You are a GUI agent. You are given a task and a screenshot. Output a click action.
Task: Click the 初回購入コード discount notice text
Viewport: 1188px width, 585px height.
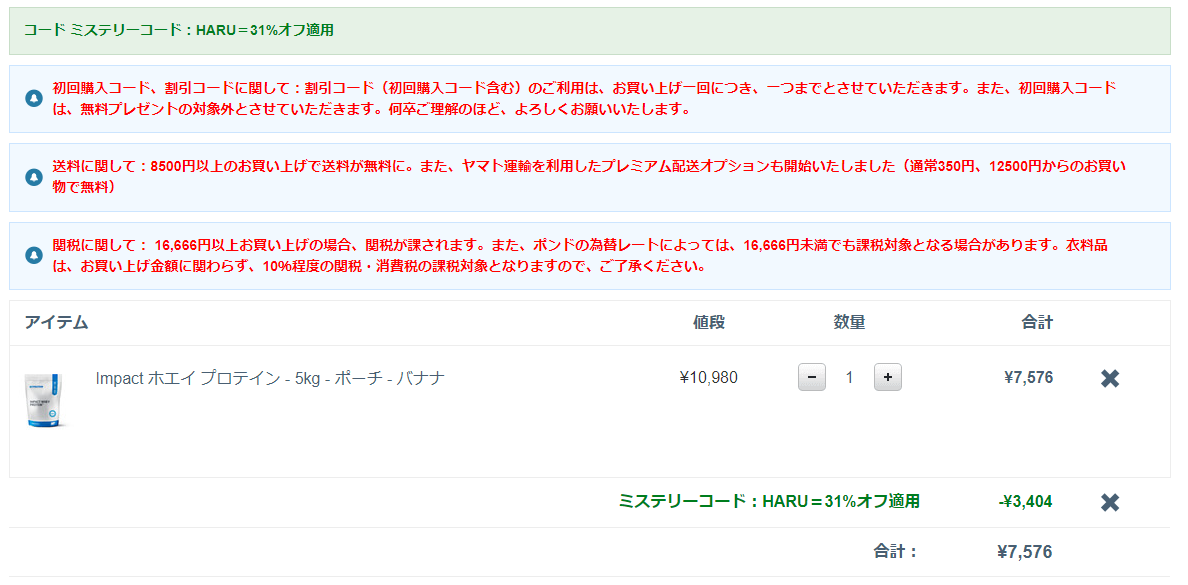tap(584, 98)
